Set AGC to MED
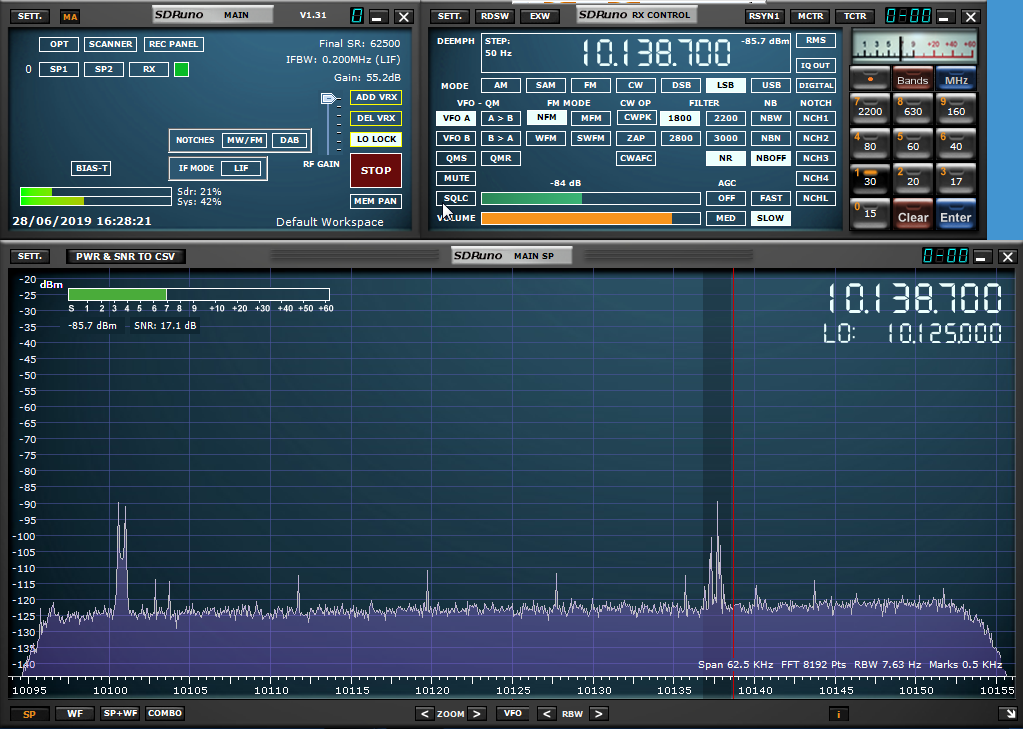 pos(725,218)
